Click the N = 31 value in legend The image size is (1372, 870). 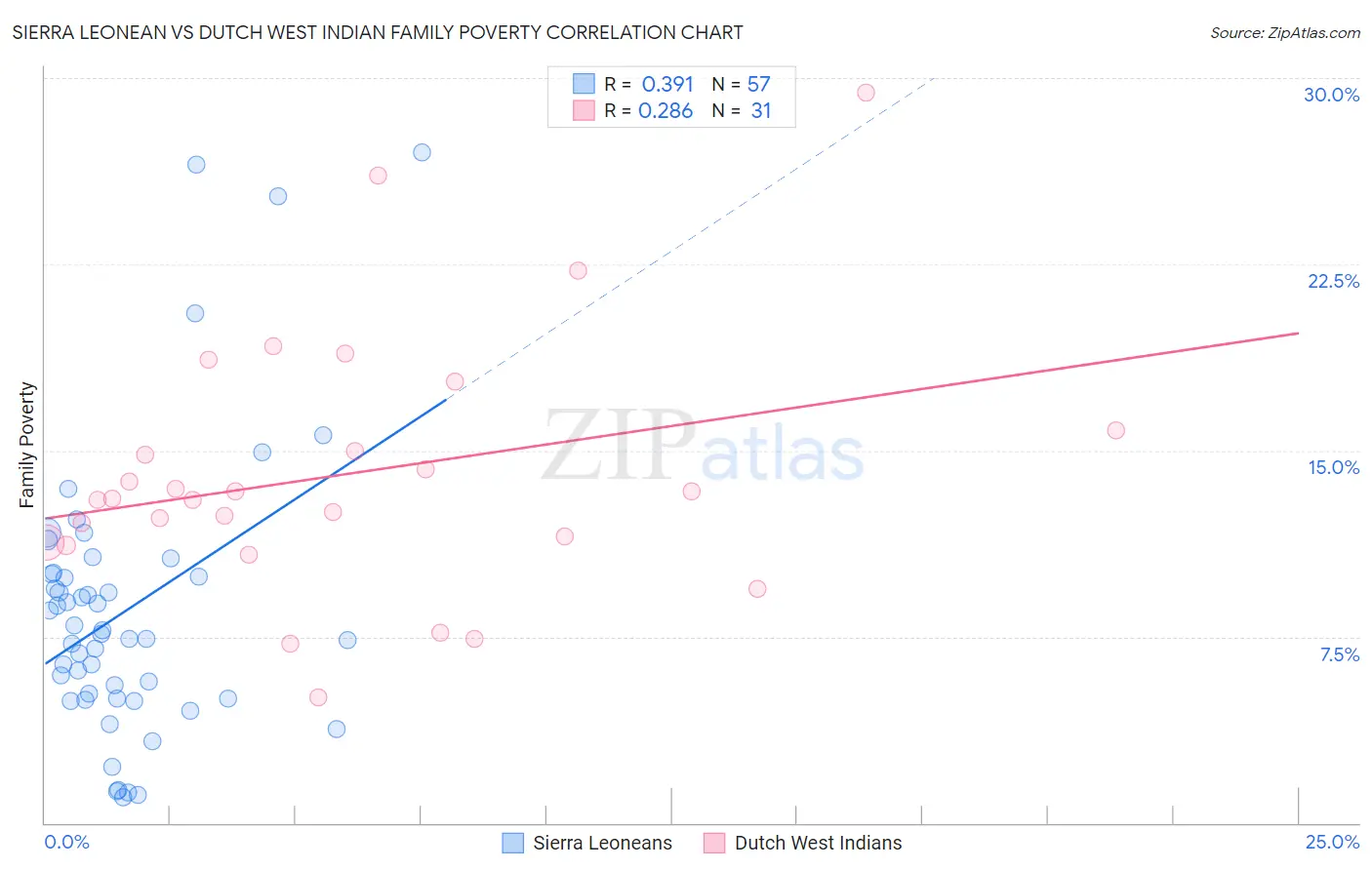coord(741,110)
